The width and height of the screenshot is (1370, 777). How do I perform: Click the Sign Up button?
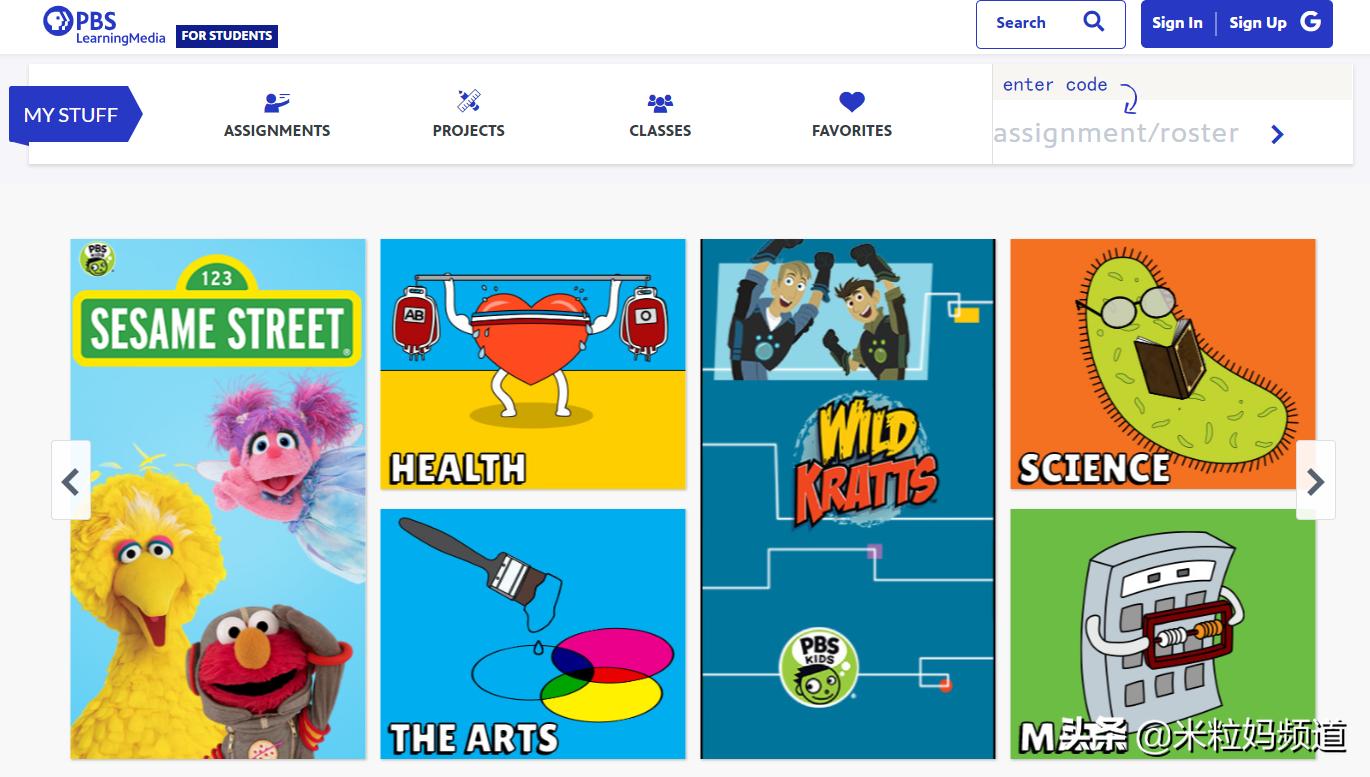(1258, 23)
